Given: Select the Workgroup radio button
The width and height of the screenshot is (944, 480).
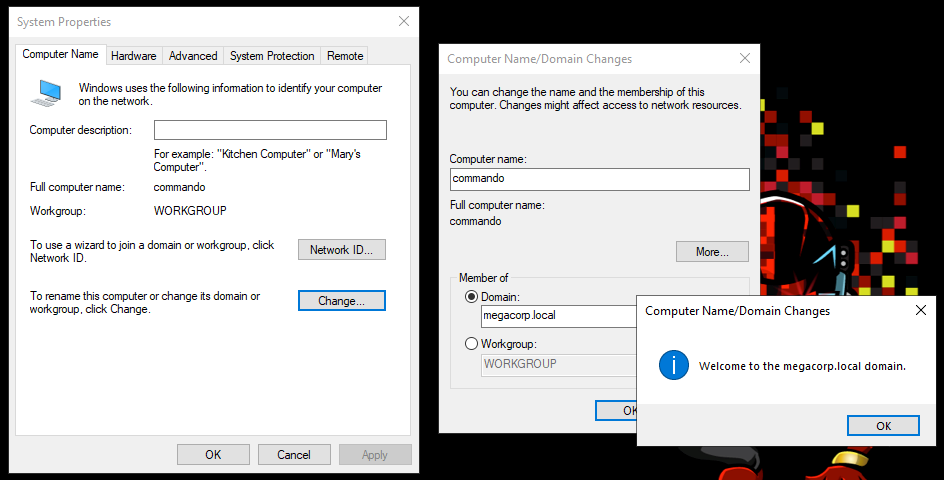Looking at the screenshot, I should click(x=472, y=343).
